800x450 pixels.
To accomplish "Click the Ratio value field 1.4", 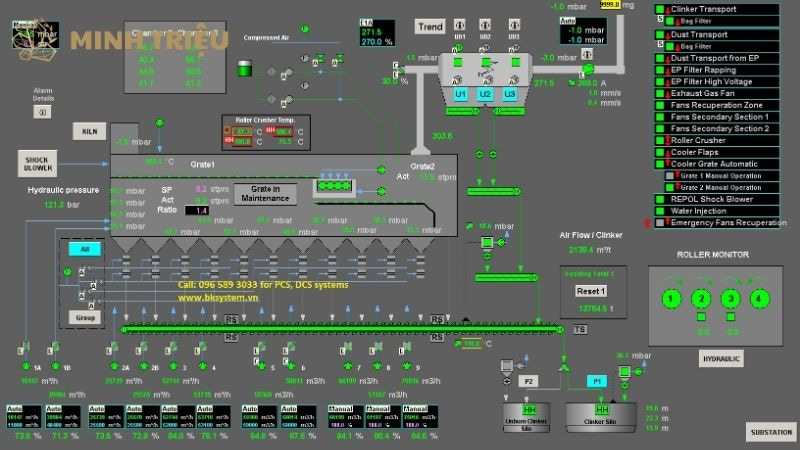I will 199,210.
